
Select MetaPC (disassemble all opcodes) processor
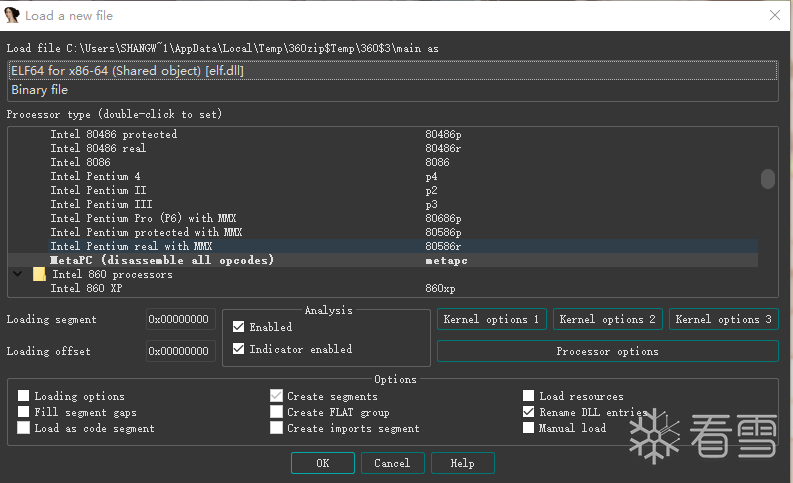(162, 260)
